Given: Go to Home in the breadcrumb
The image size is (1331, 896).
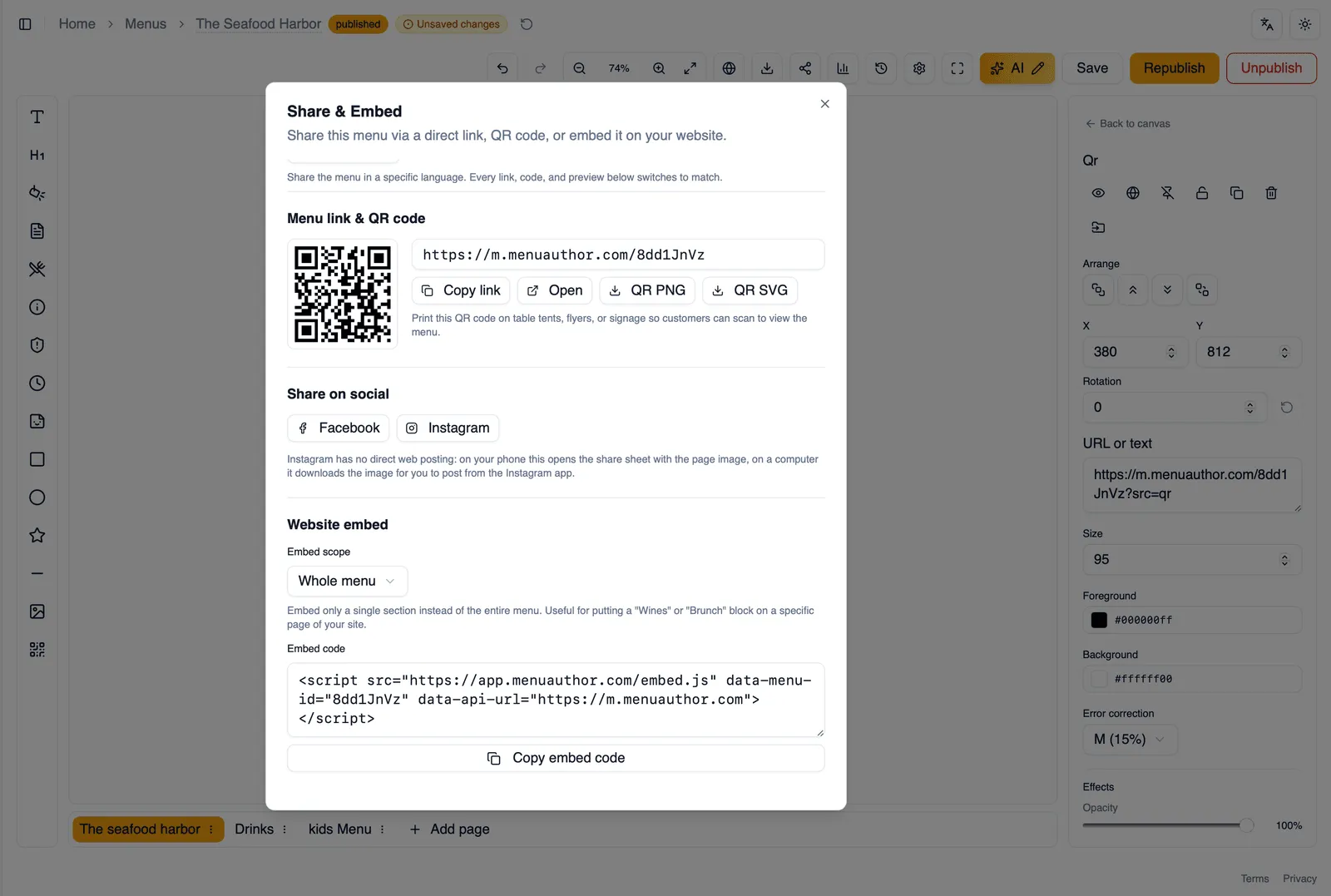Looking at the screenshot, I should pos(77,24).
